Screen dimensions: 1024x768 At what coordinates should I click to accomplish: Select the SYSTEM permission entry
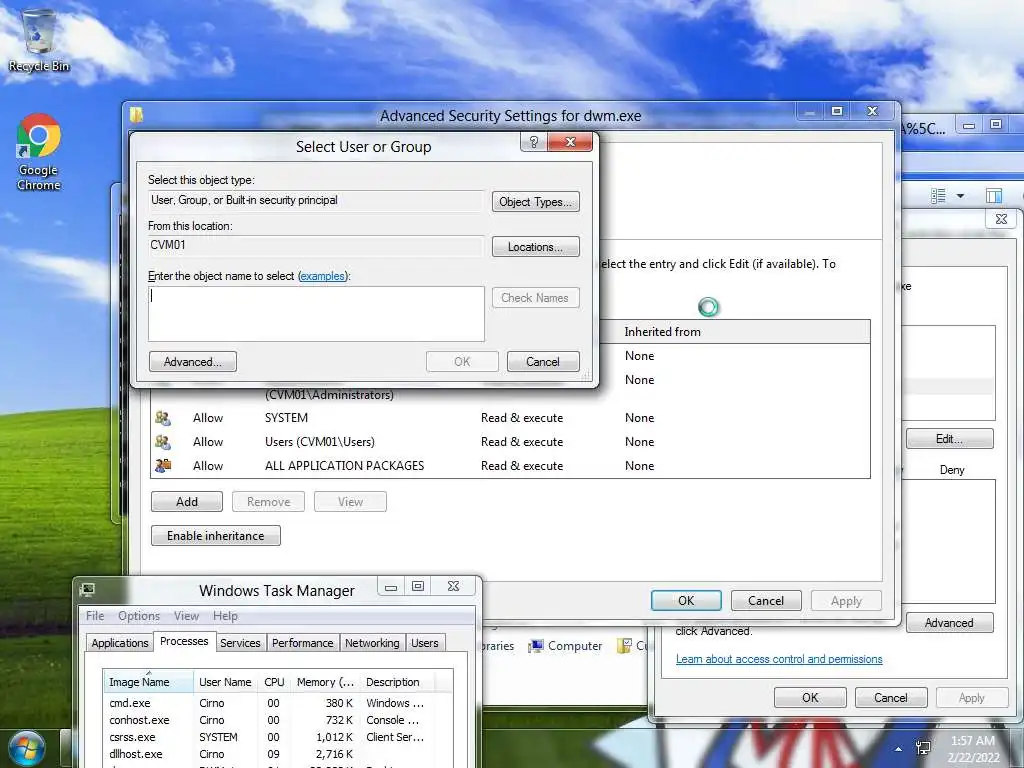509,418
